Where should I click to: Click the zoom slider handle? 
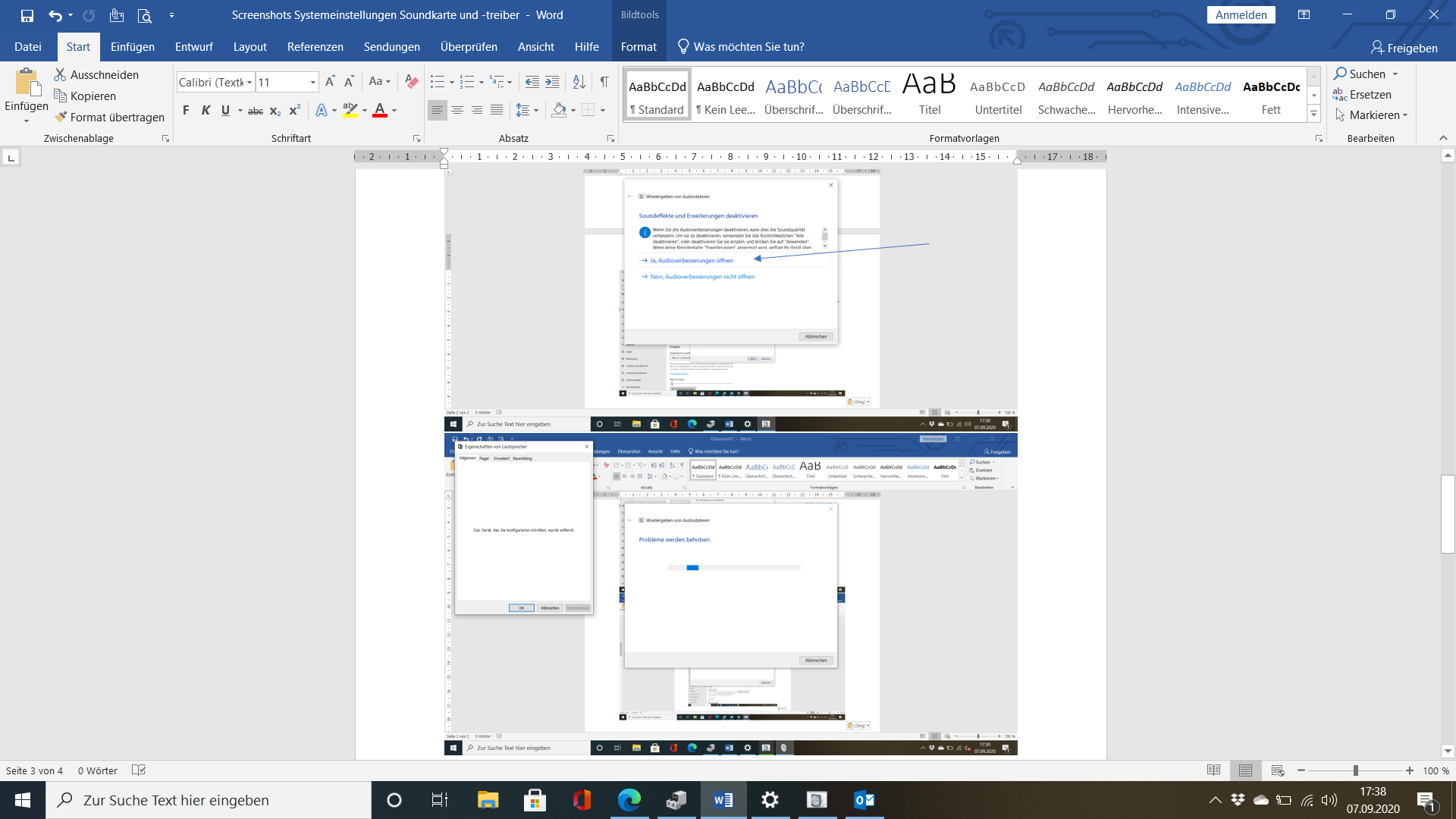[1355, 770]
